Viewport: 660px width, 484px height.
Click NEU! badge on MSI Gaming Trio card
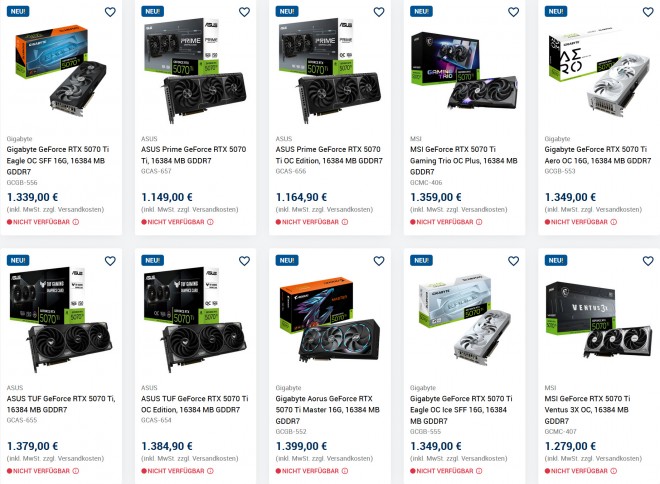pos(421,11)
